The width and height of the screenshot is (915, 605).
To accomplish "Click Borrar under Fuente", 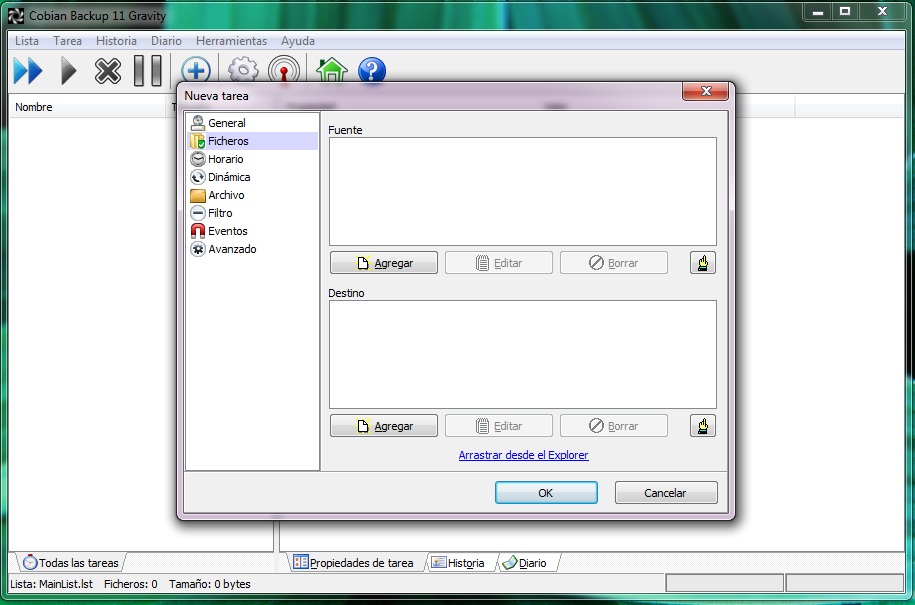I will point(613,263).
